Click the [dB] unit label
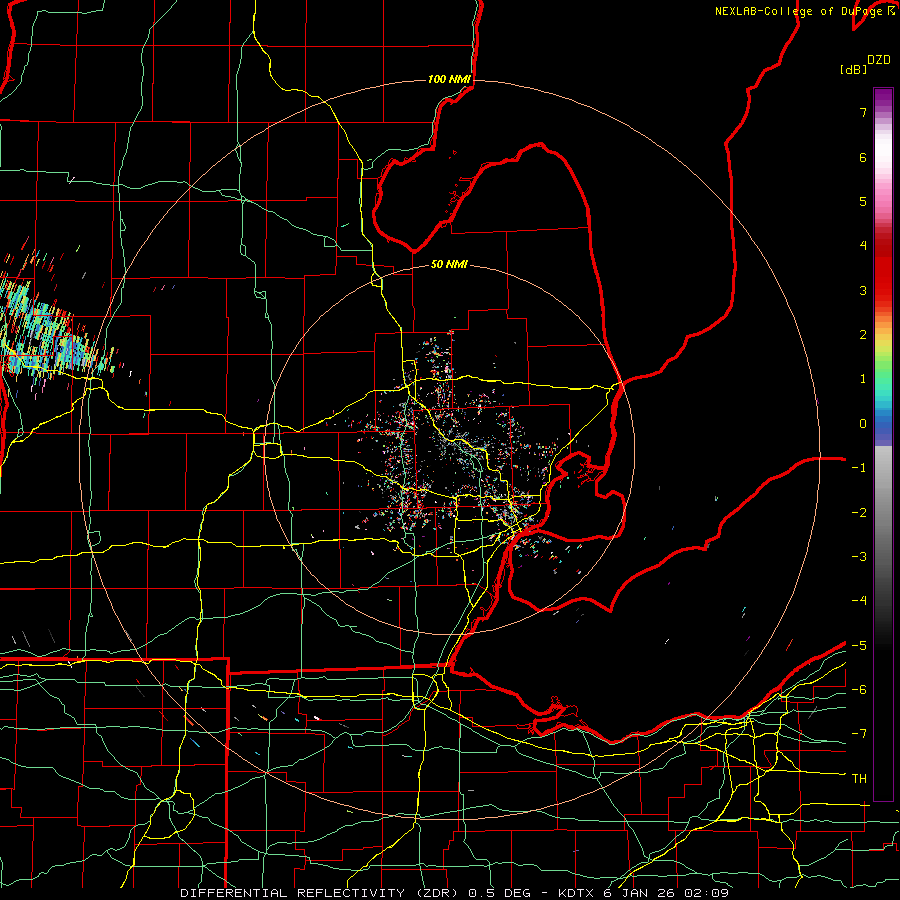This screenshot has width=900, height=900. click(853, 69)
